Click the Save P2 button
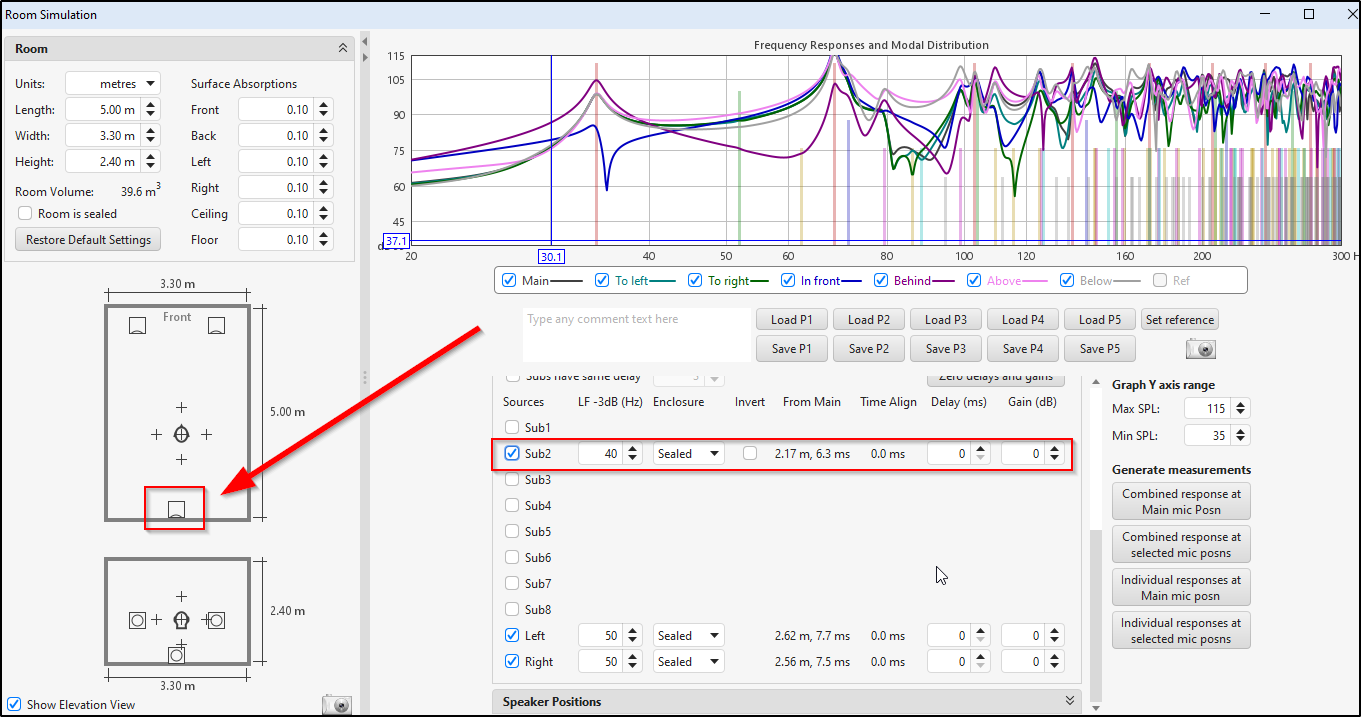The height and width of the screenshot is (717, 1361). click(868, 349)
